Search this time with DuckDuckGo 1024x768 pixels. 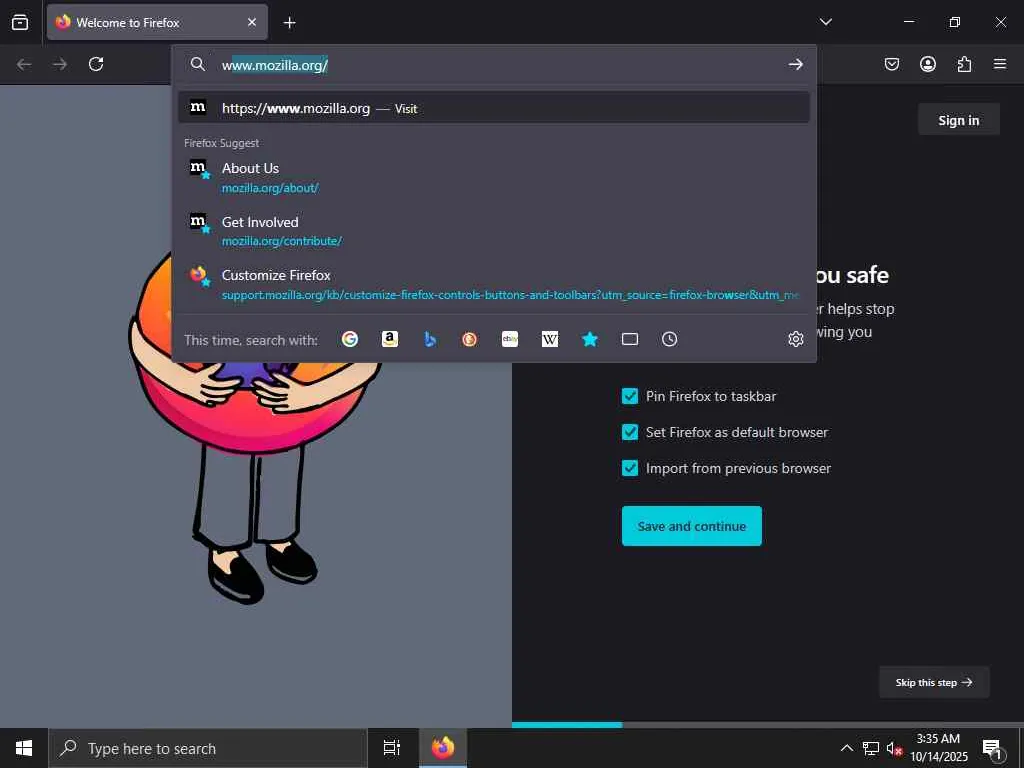tap(470, 339)
